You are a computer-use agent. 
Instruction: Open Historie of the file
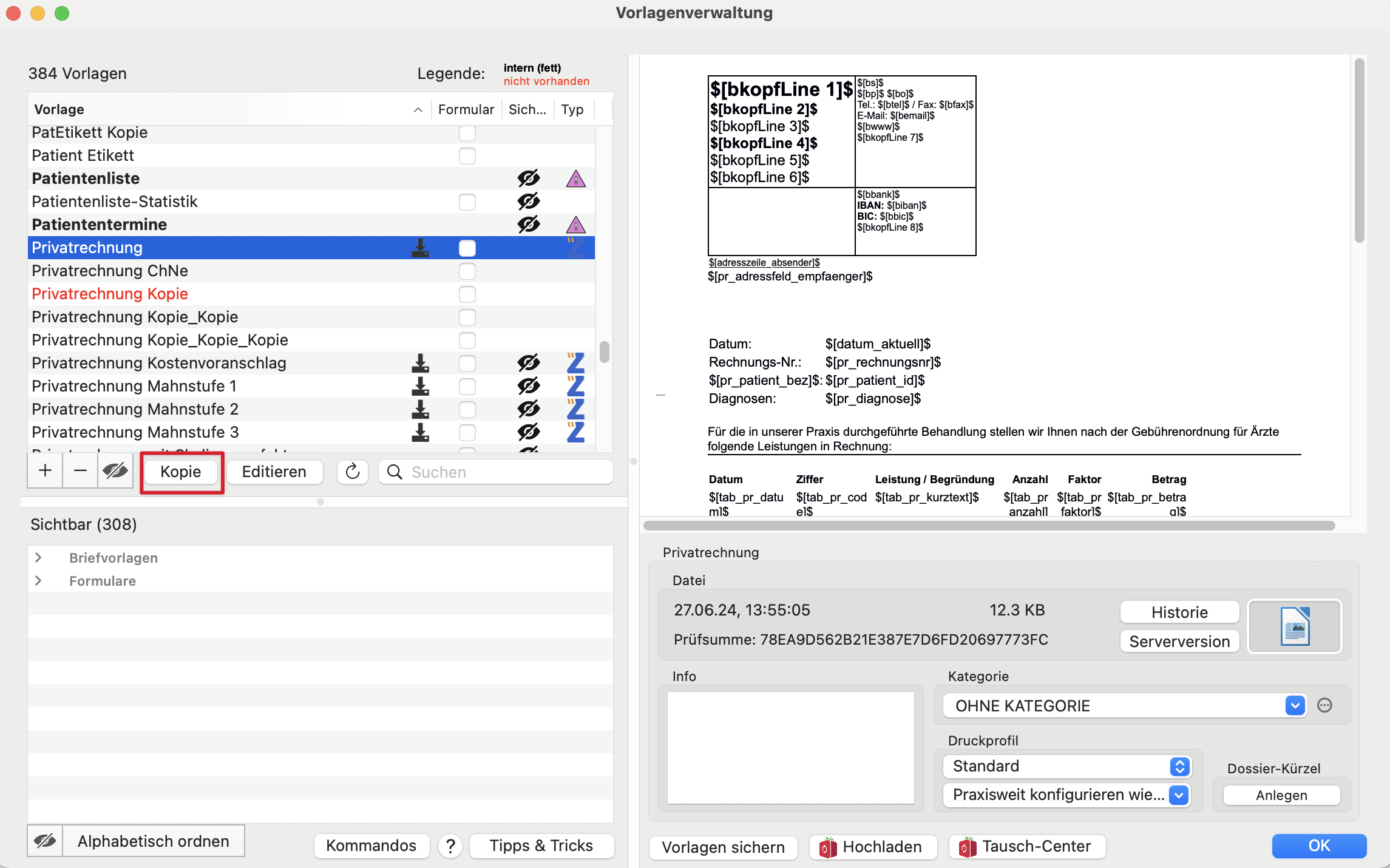click(x=1179, y=612)
